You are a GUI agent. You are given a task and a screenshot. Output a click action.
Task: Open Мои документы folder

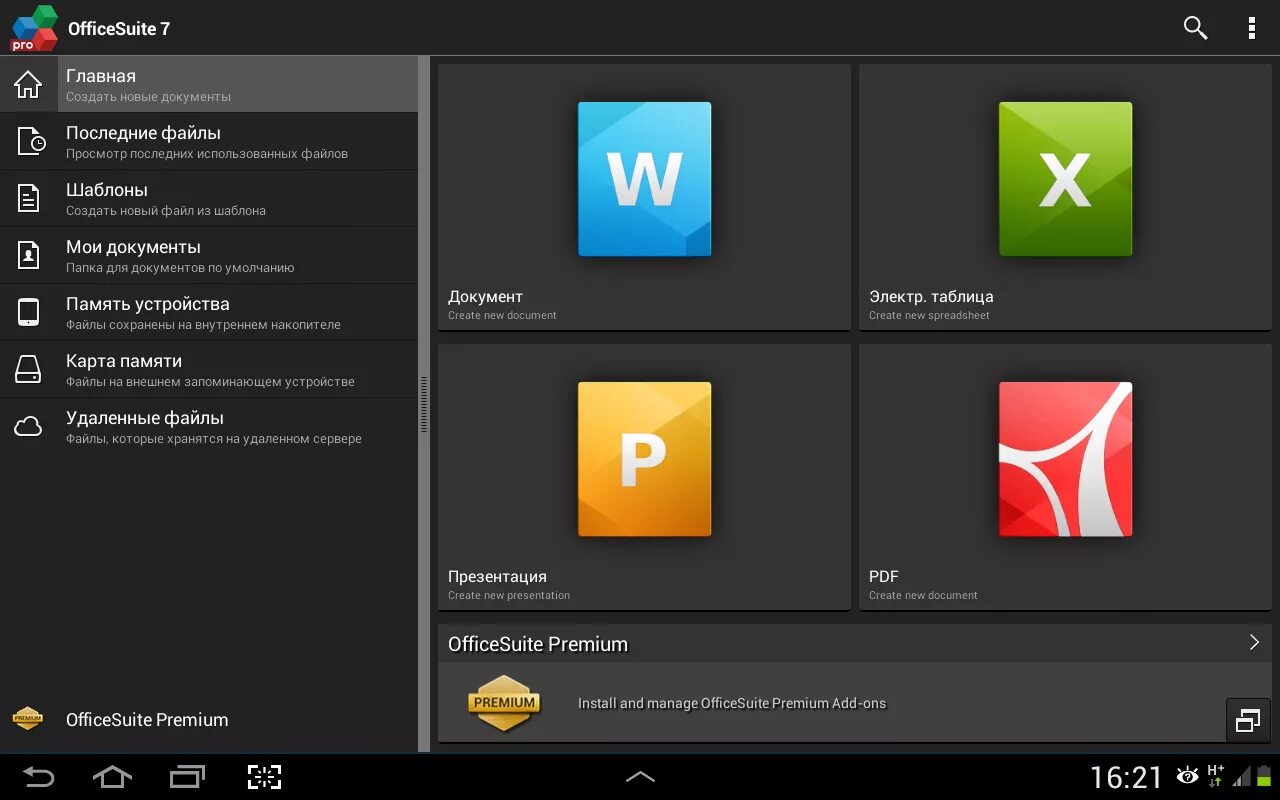[209, 255]
